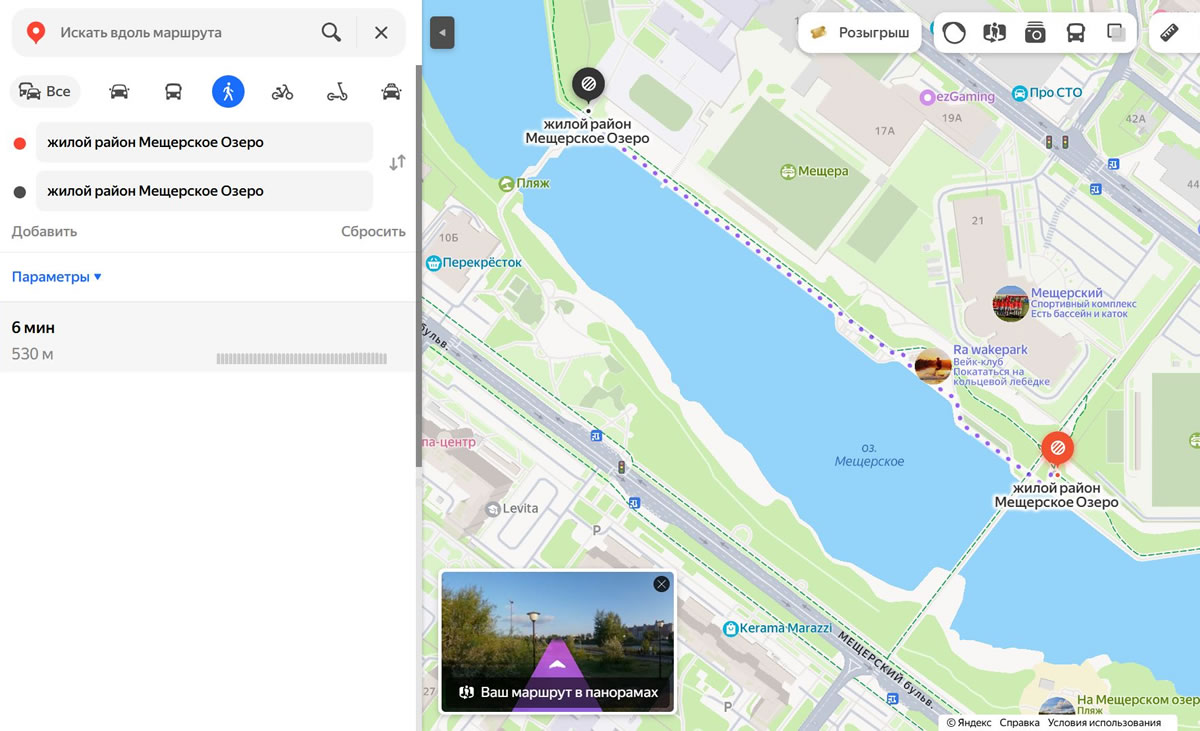
Task: Switch to scooter route mode
Action: point(337,92)
